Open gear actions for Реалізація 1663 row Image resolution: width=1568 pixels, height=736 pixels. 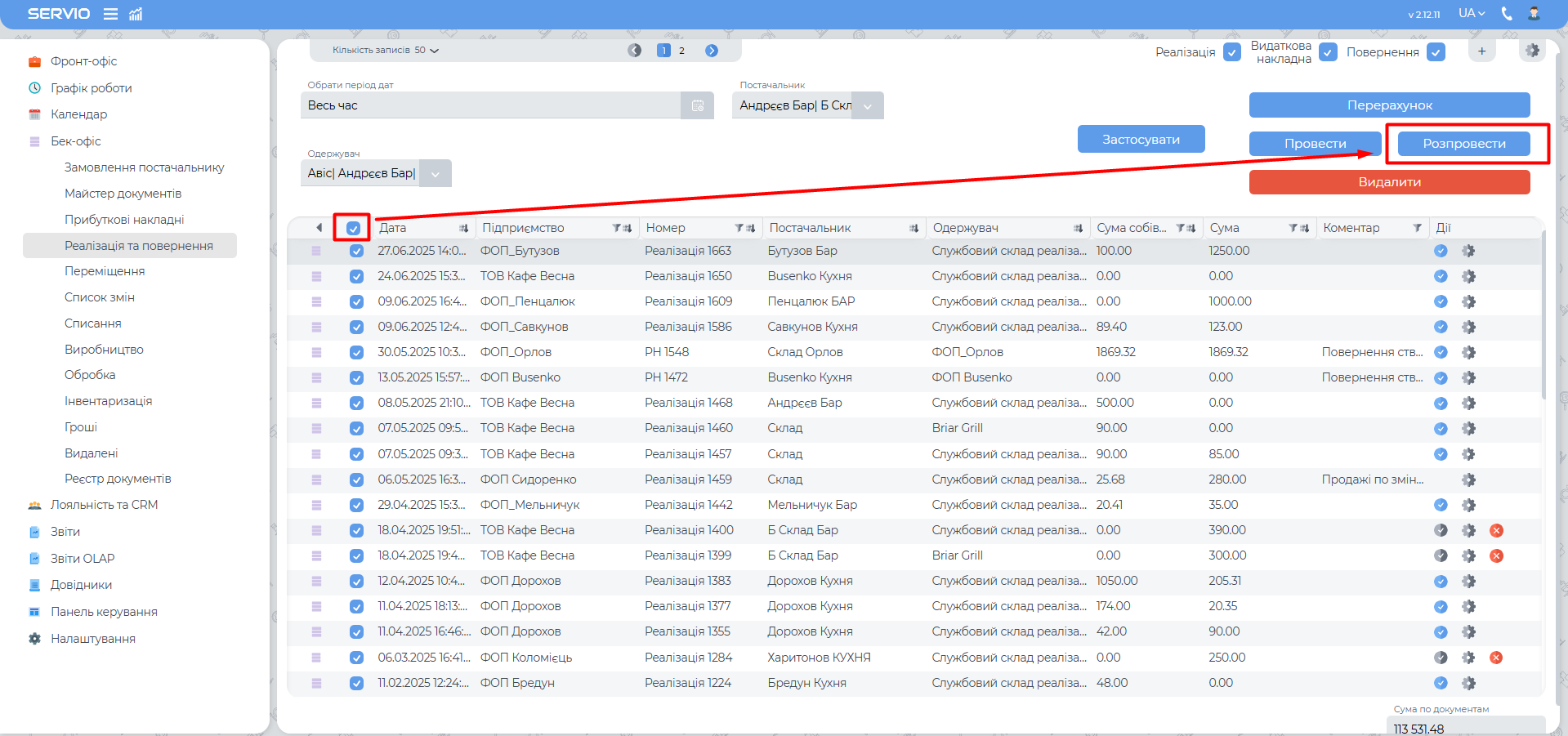1468,251
